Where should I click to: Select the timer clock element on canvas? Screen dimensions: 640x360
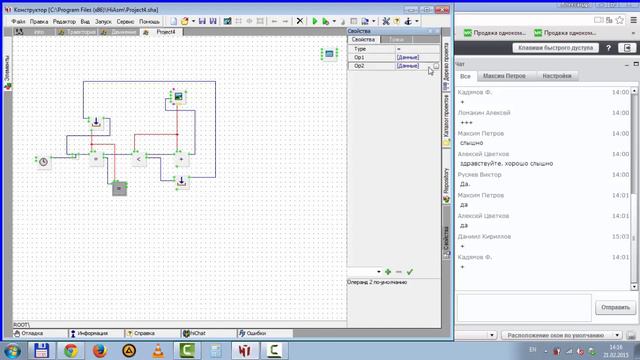point(43,162)
